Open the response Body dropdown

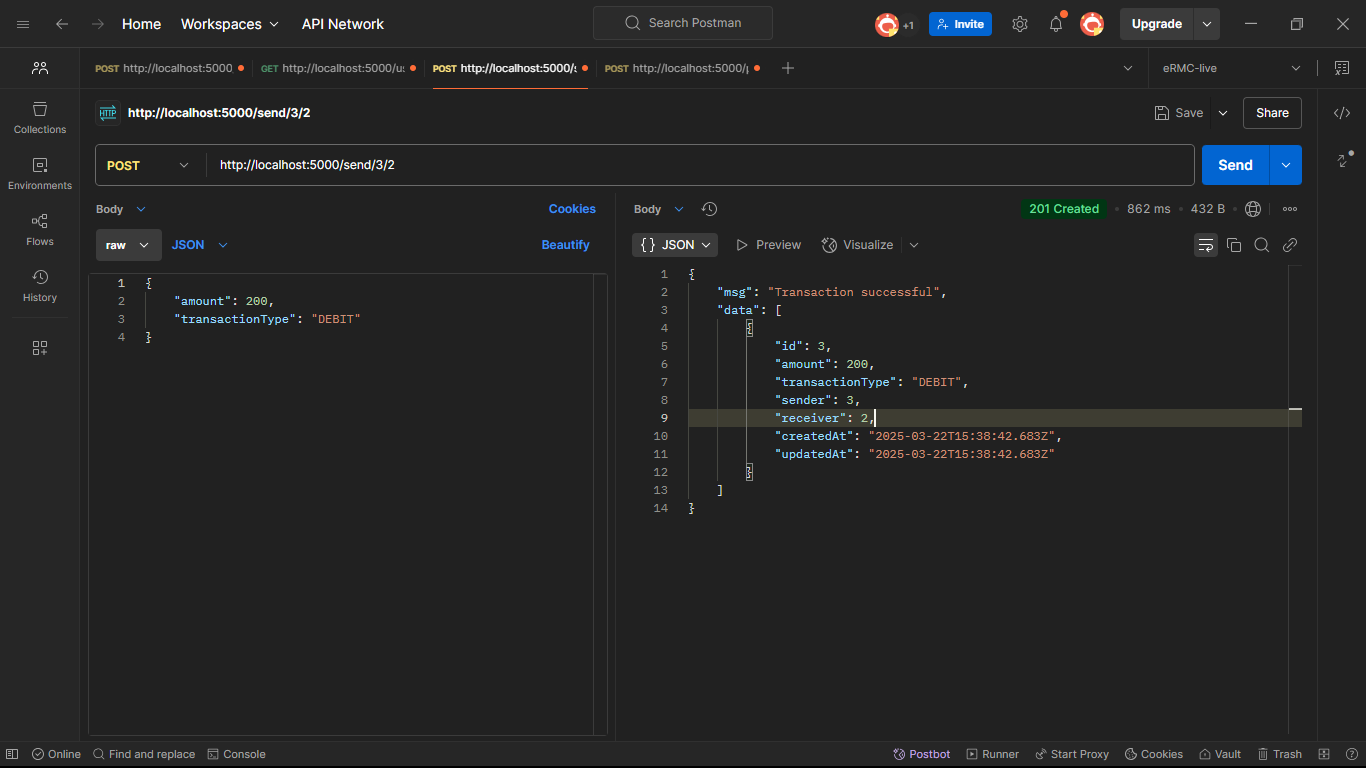click(x=659, y=209)
